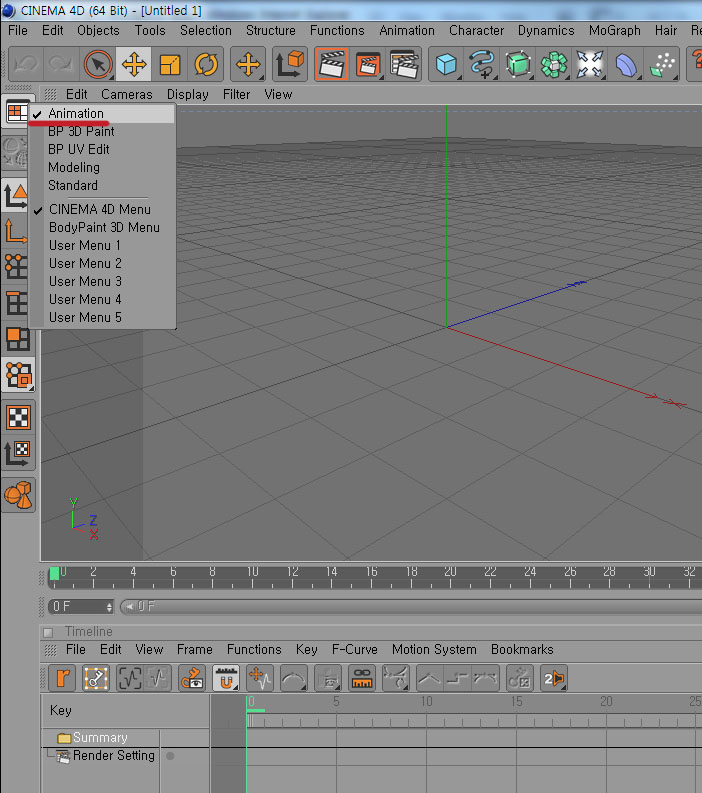Render to Picture Viewer icon
The height and width of the screenshot is (793, 702).
368,64
